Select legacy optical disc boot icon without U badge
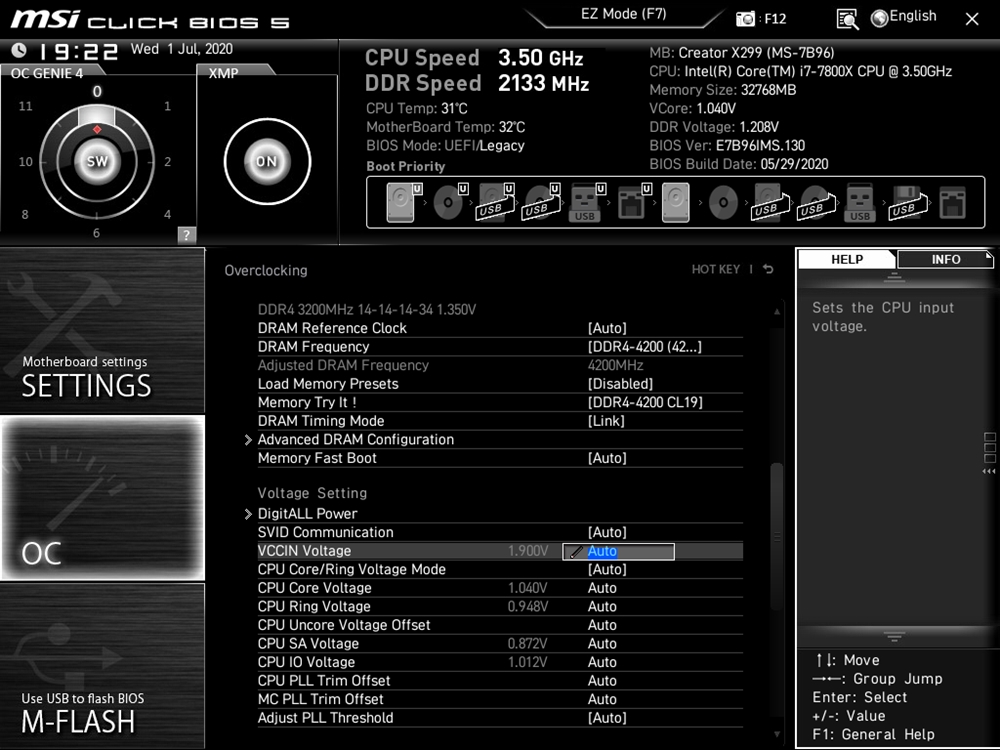Screen dimensions: 1000x750 pyautogui.click(x=723, y=203)
